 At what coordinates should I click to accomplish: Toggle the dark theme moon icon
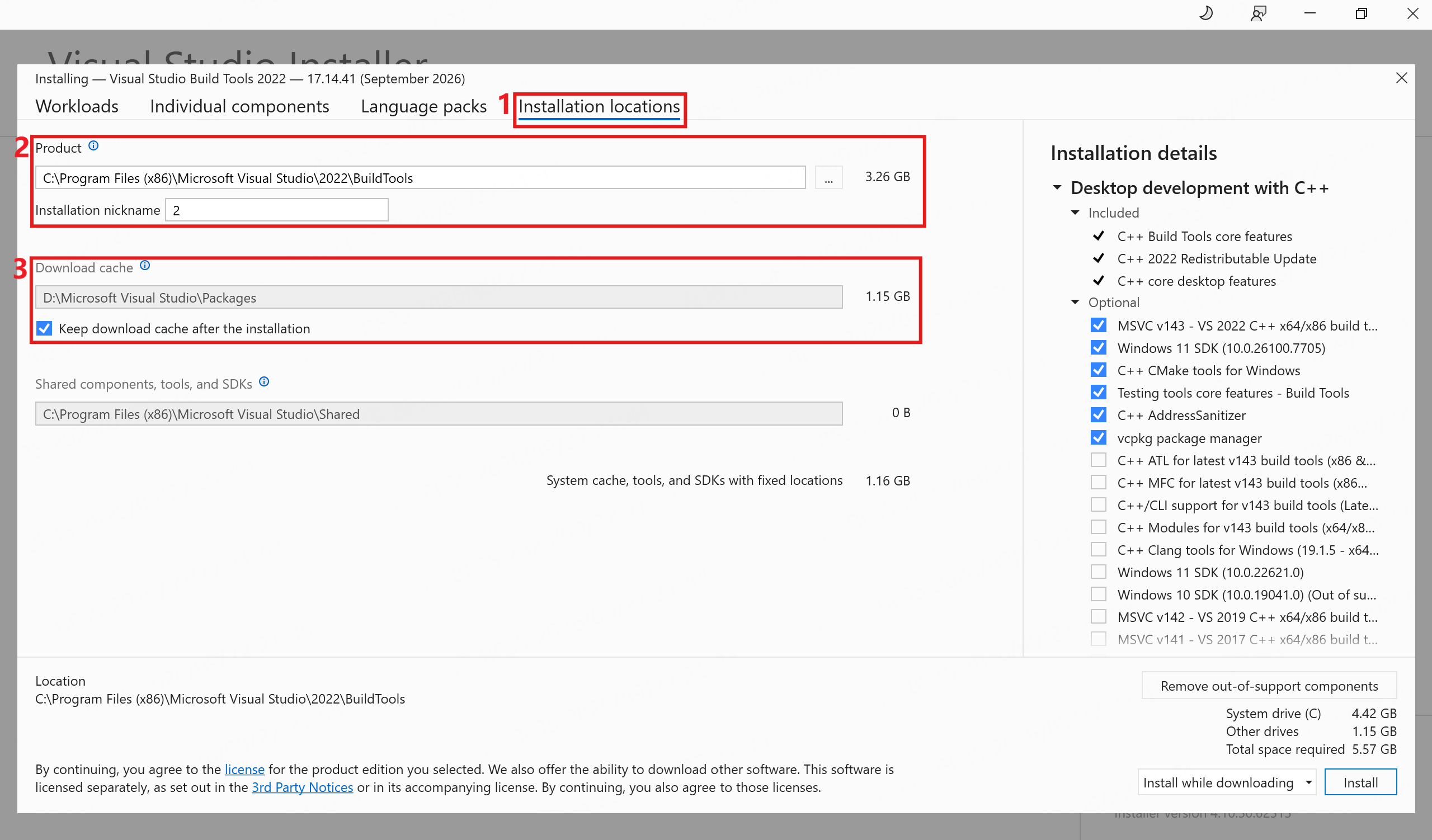coord(1206,13)
